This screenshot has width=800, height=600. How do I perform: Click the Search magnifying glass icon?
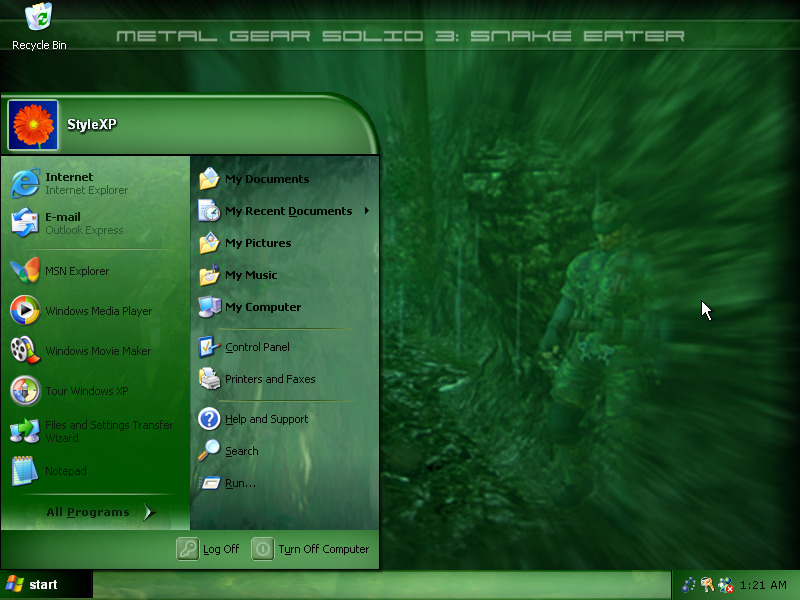[x=209, y=451]
